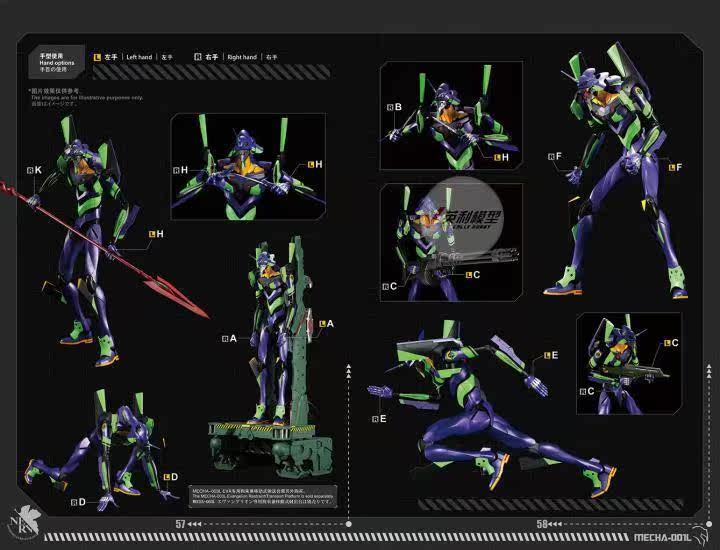The width and height of the screenshot is (720, 550).
Task: Open the page 58 bow pose thumbnail
Action: coord(451,116)
